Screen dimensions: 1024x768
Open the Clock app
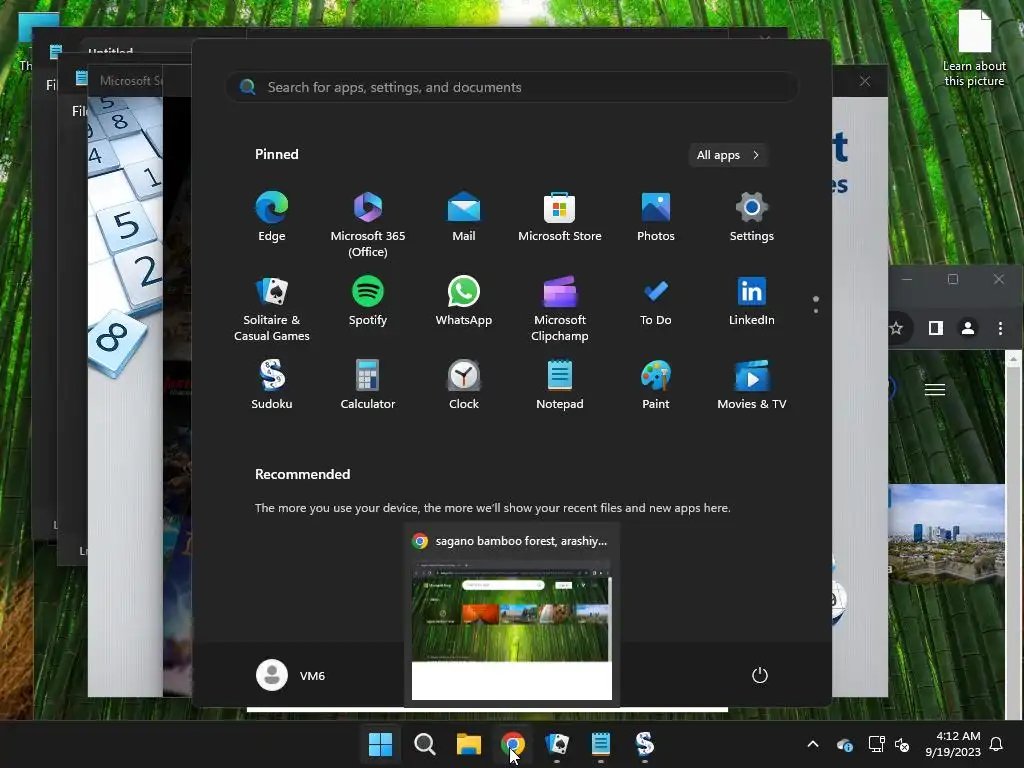tap(464, 385)
